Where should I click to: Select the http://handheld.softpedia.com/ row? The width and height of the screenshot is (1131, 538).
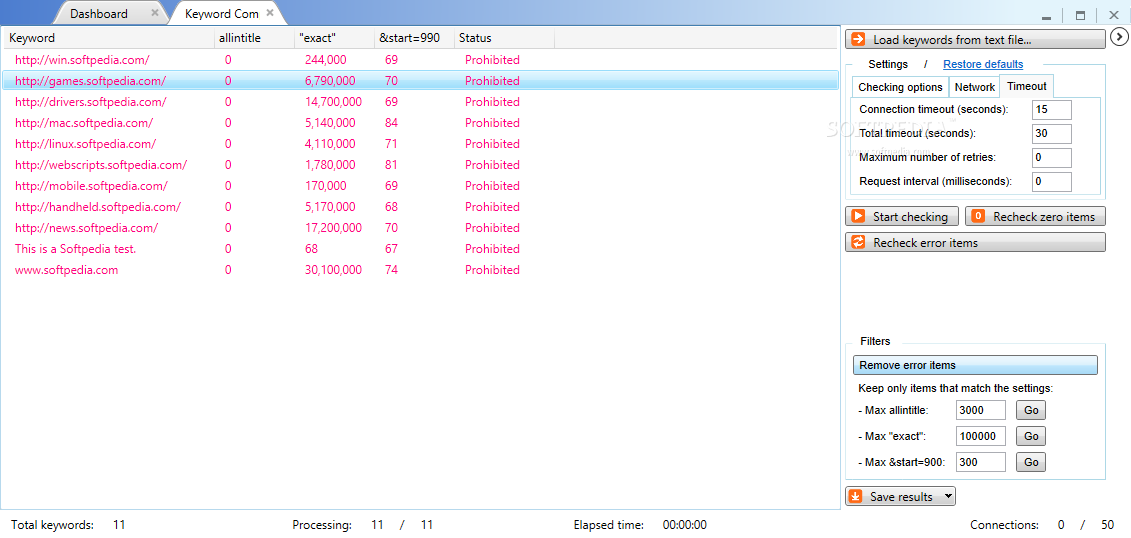[x=421, y=207]
